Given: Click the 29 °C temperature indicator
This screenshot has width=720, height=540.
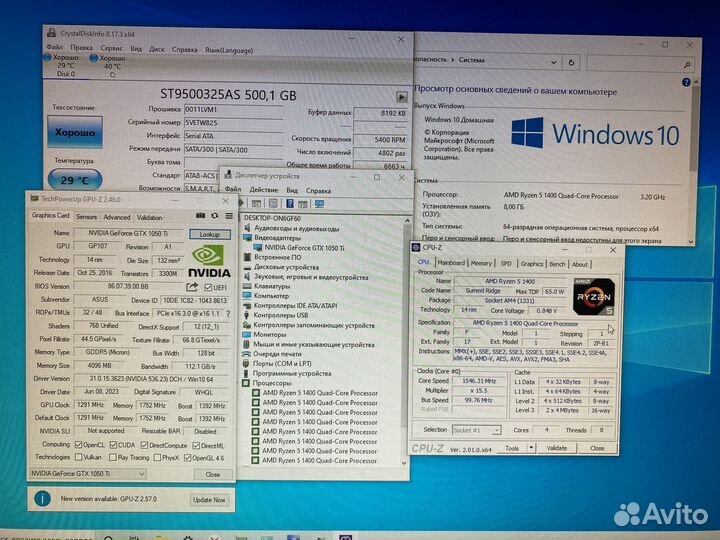Looking at the screenshot, I should (75, 180).
